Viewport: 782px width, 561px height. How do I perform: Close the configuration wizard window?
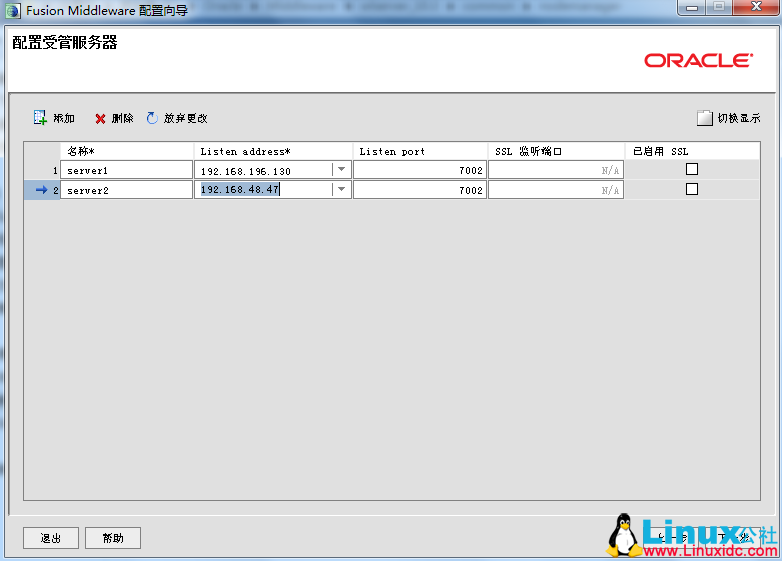coord(756,7)
